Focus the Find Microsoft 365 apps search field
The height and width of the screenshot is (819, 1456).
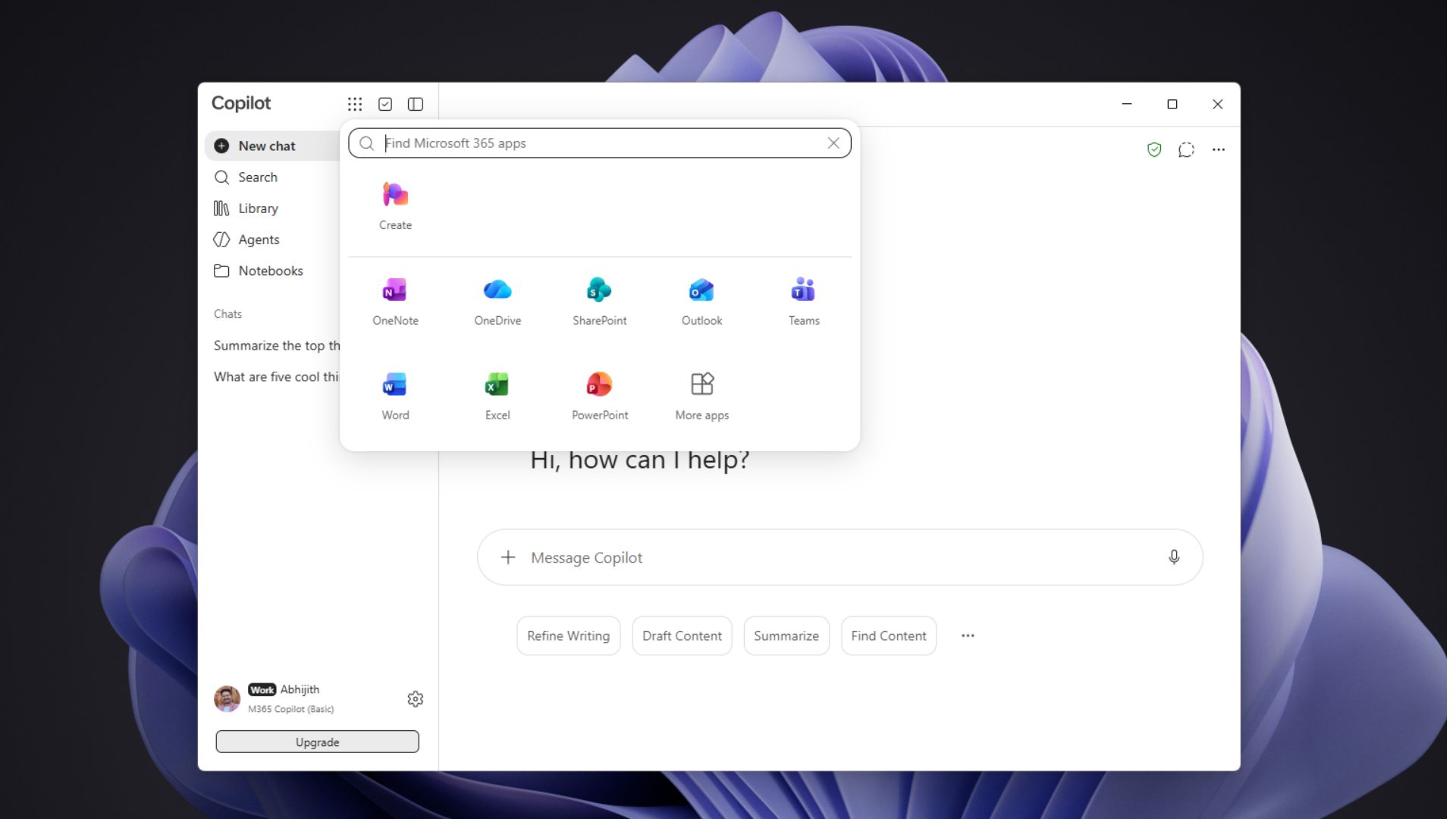click(599, 143)
